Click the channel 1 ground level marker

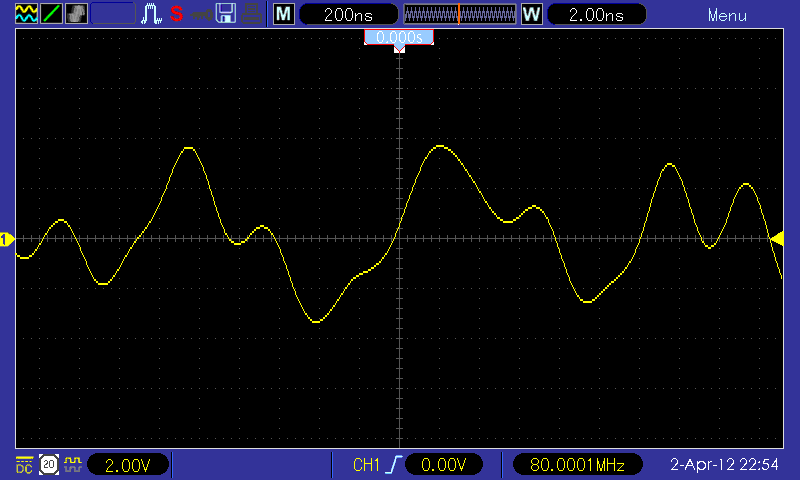coord(7,239)
